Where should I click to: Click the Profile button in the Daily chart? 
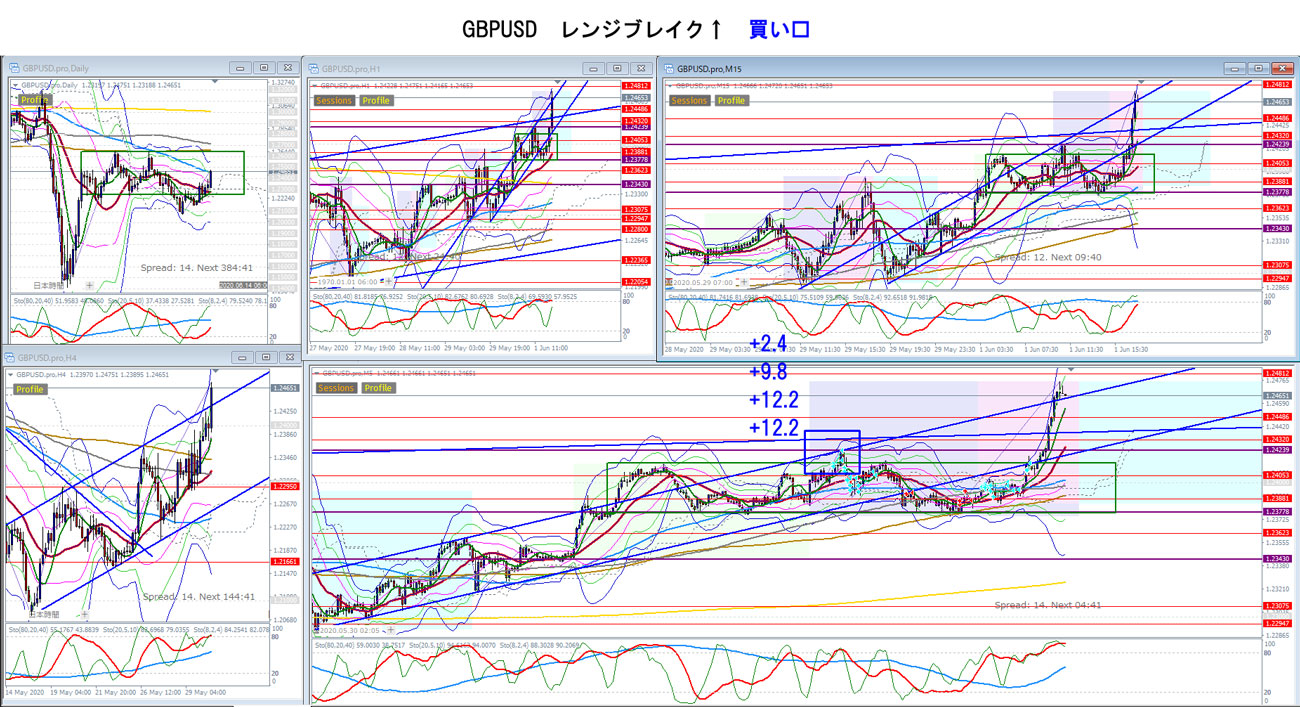click(x=34, y=100)
